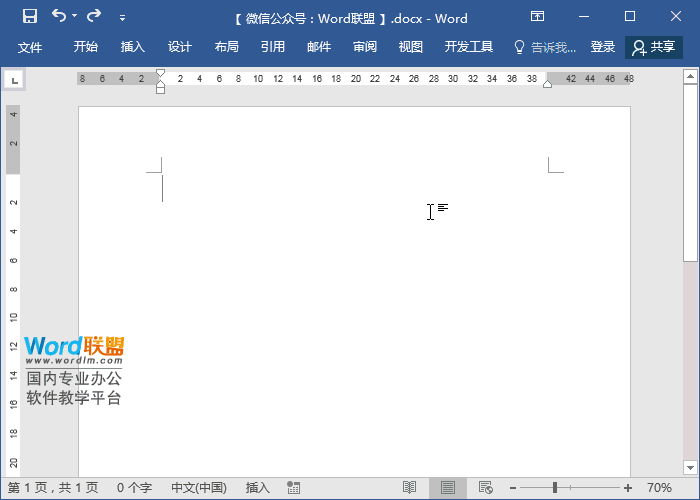Switch to the 引用 tab
700x500 pixels.
coord(273,47)
